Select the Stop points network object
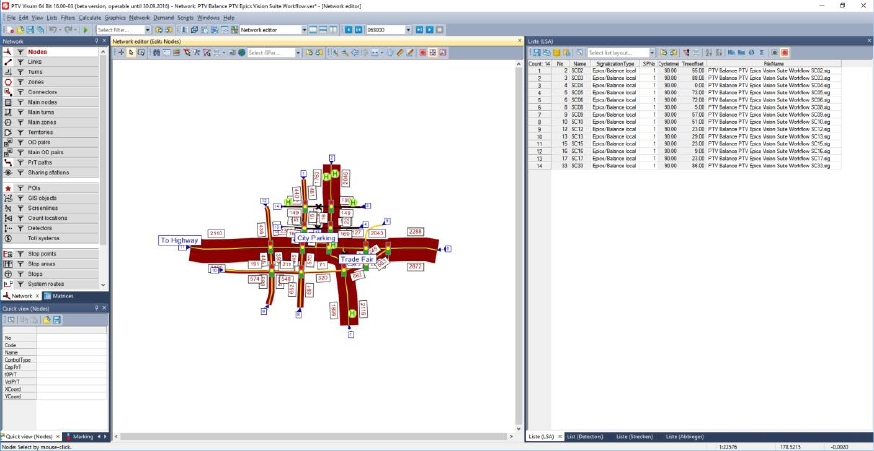This screenshot has width=874, height=451. pos(41,254)
